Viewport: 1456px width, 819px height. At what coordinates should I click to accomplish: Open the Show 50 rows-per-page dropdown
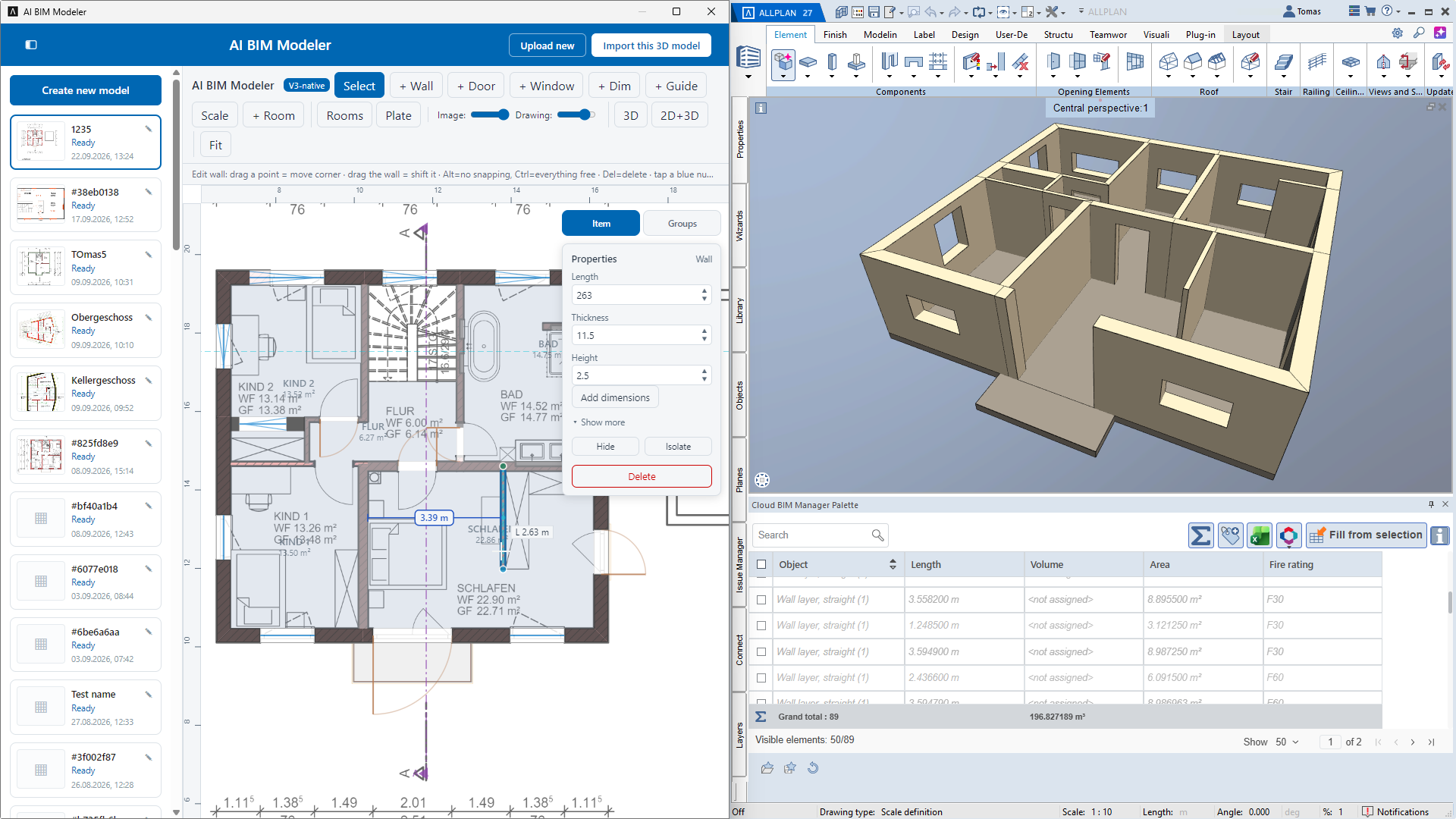click(1287, 742)
